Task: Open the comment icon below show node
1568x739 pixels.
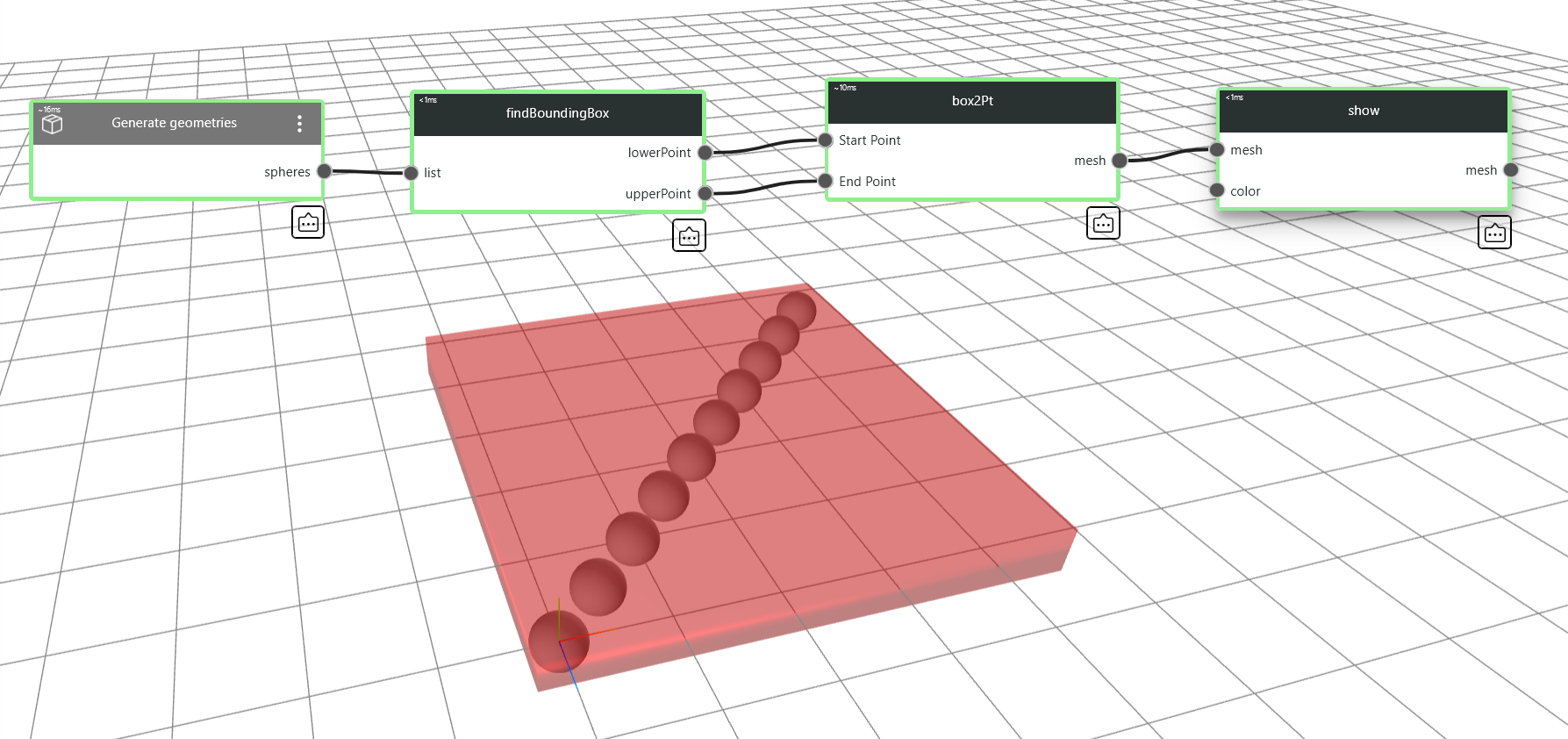Action: pyautogui.click(x=1494, y=233)
